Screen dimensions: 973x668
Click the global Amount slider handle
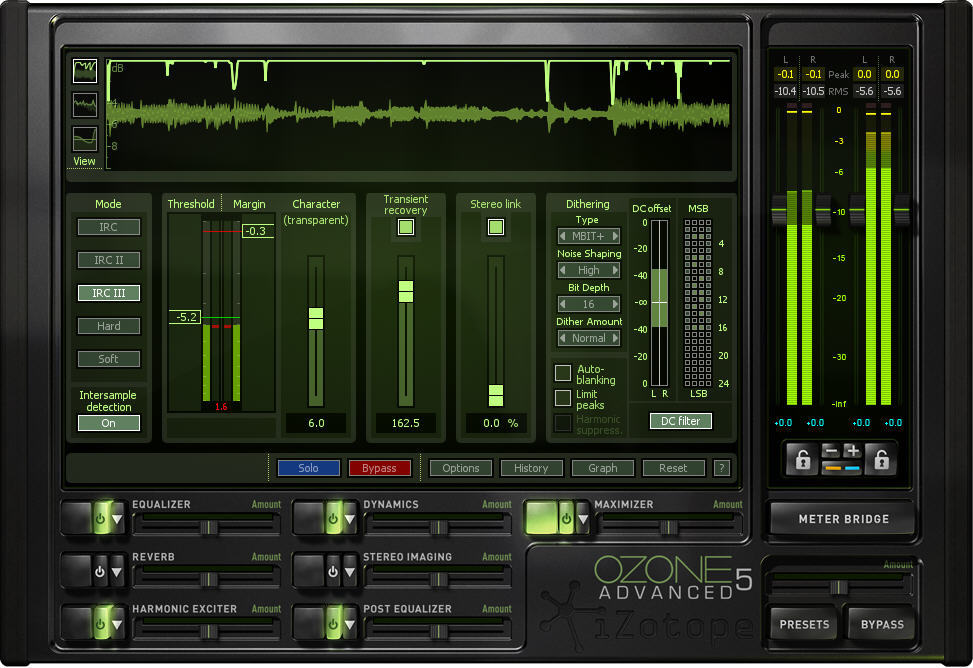838,588
